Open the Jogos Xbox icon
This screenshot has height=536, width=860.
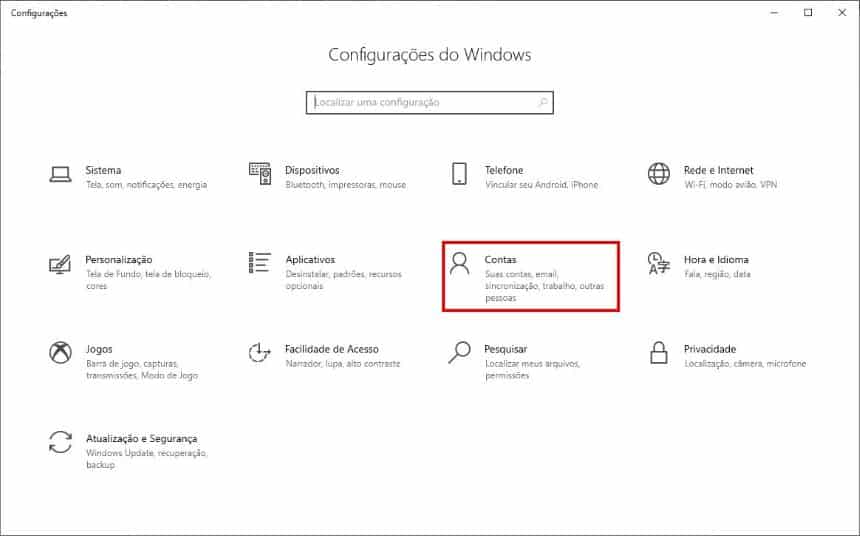[x=60, y=352]
